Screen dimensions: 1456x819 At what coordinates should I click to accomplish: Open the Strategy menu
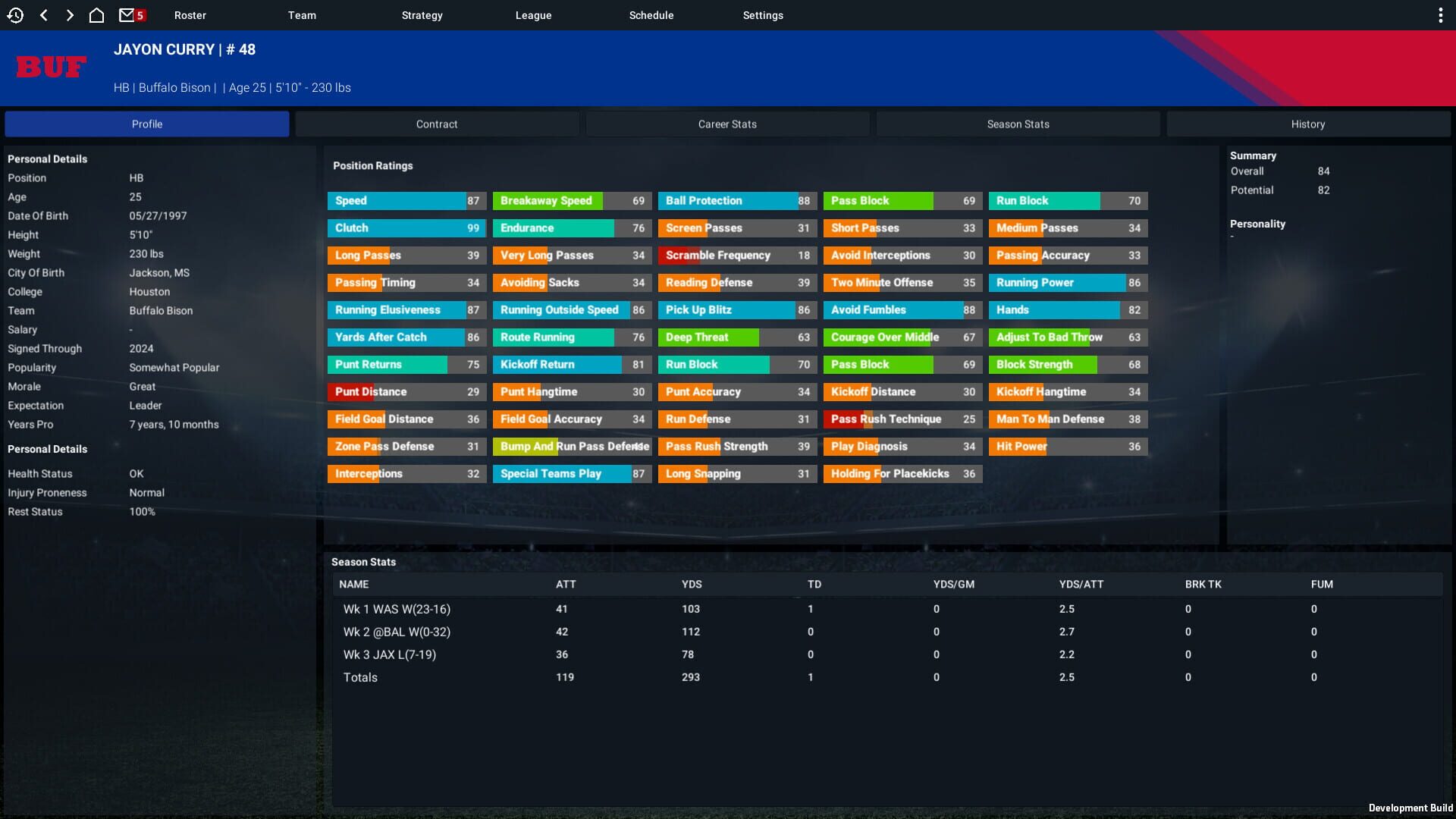pos(422,15)
